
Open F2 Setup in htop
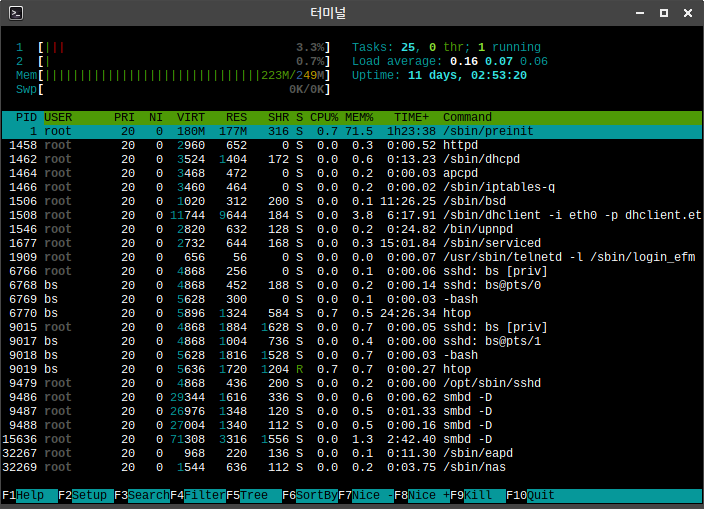(x=86, y=495)
